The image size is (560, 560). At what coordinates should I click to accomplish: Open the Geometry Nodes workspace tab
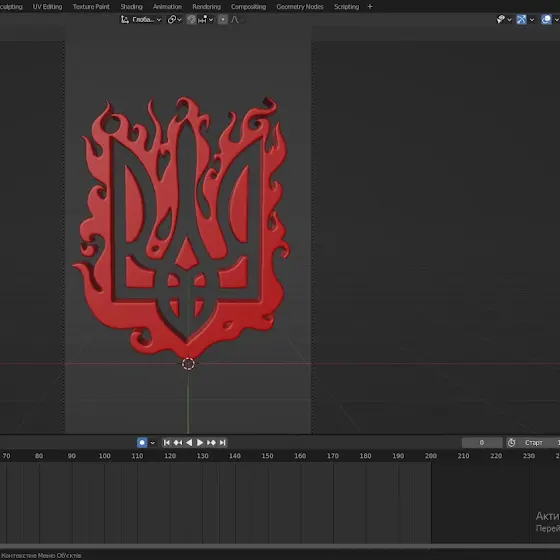pyautogui.click(x=300, y=7)
